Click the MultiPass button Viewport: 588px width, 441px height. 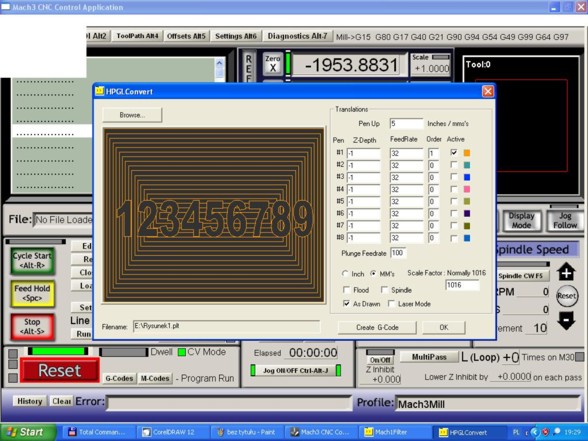tap(429, 357)
